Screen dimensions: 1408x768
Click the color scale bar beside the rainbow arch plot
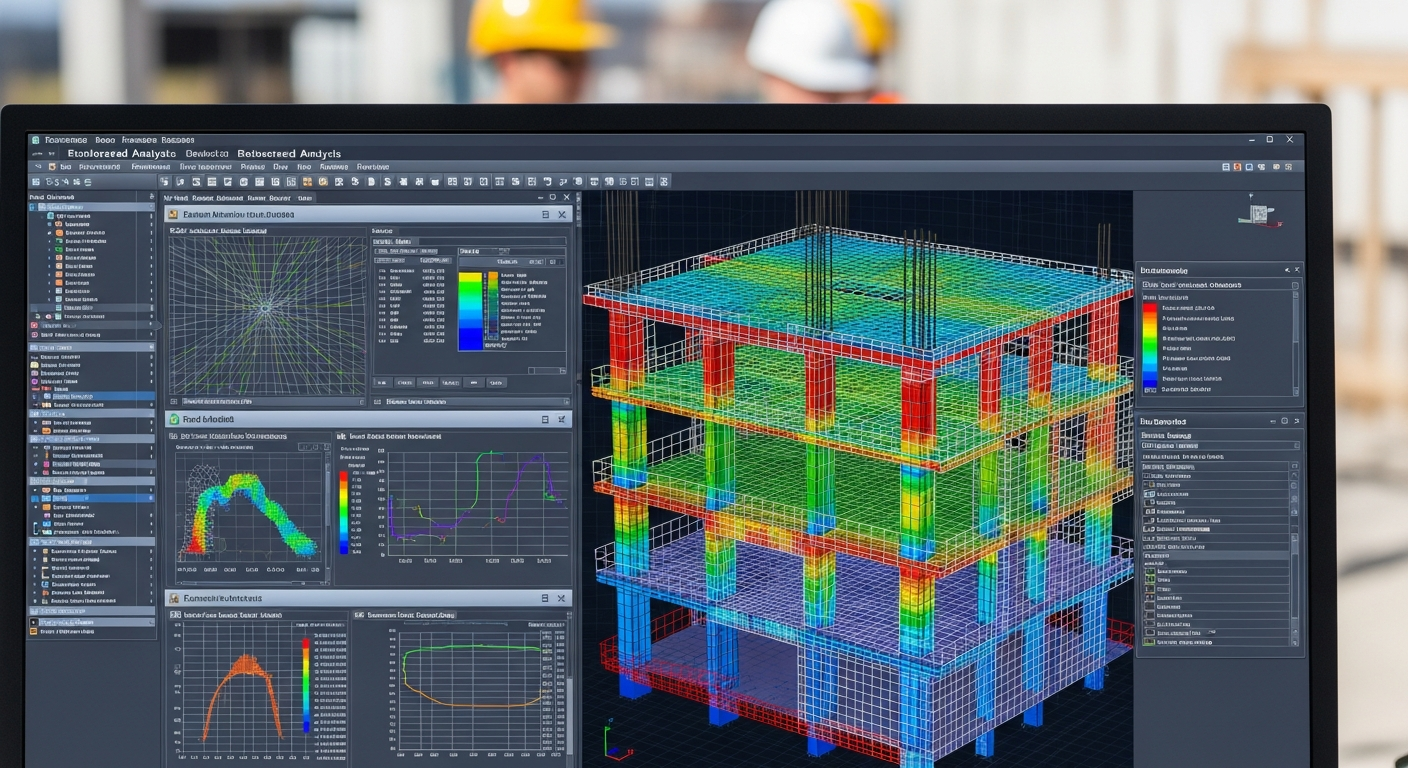tap(344, 511)
